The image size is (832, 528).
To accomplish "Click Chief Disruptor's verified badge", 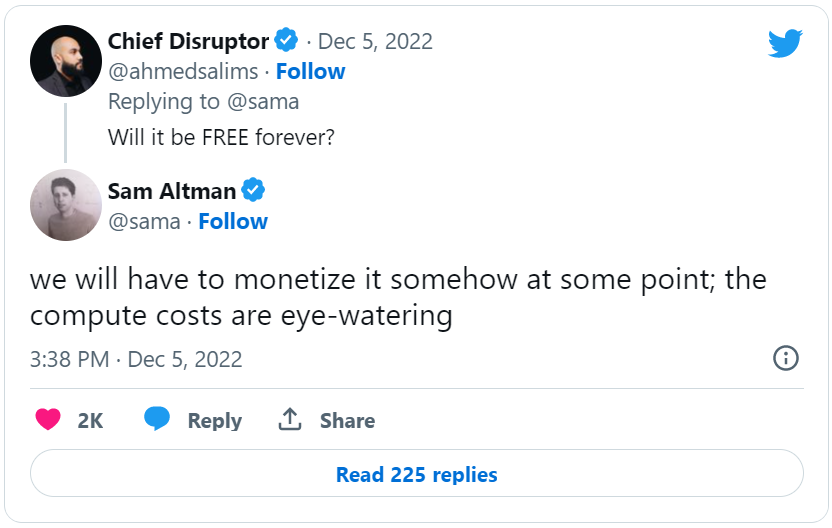I will coord(287,41).
